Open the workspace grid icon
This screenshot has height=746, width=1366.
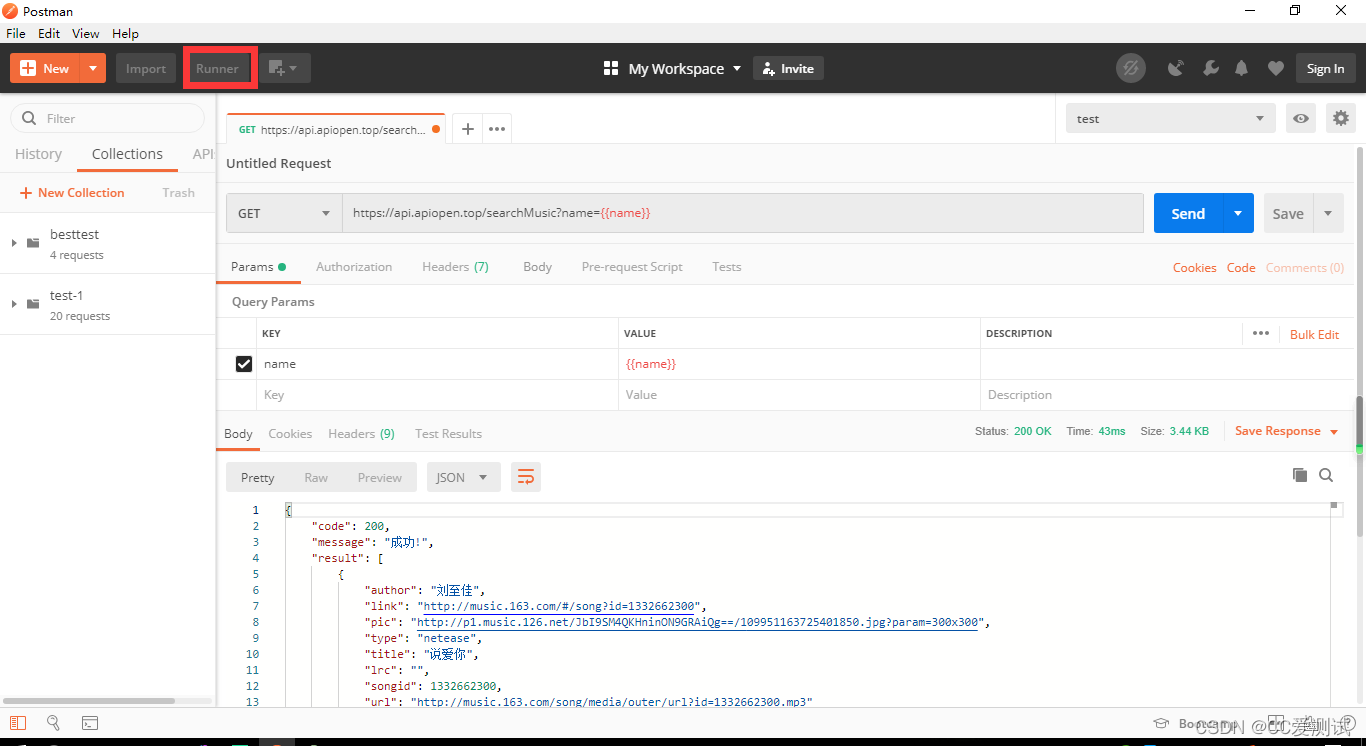tap(611, 68)
